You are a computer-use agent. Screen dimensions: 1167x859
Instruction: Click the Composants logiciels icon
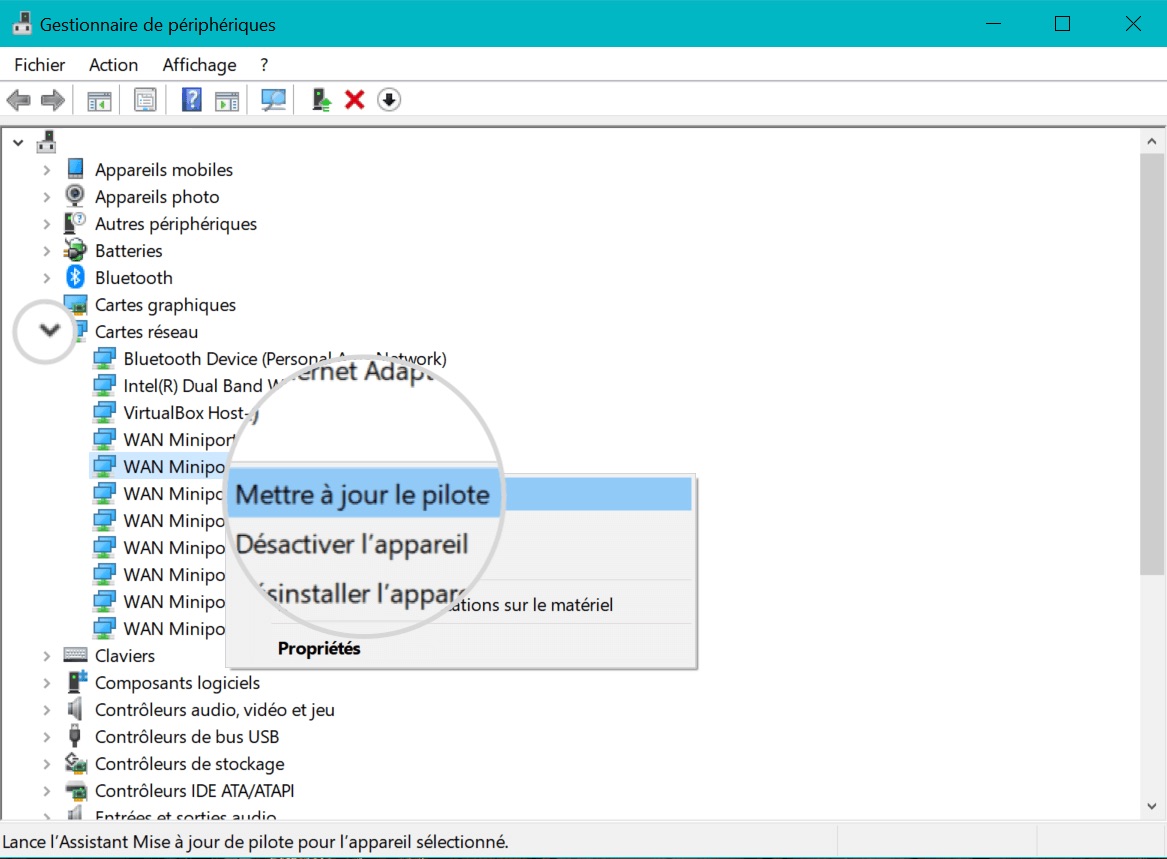[77, 682]
